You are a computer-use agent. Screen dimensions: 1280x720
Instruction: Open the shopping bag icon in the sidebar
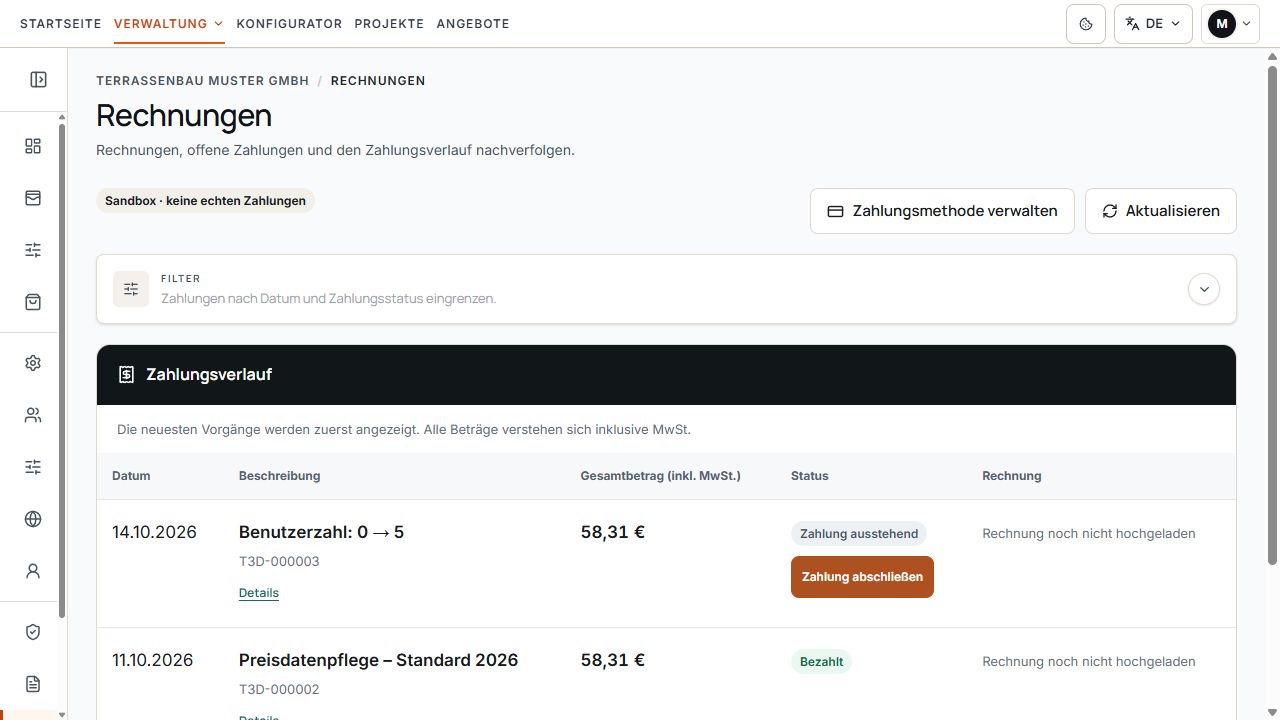pos(33,302)
